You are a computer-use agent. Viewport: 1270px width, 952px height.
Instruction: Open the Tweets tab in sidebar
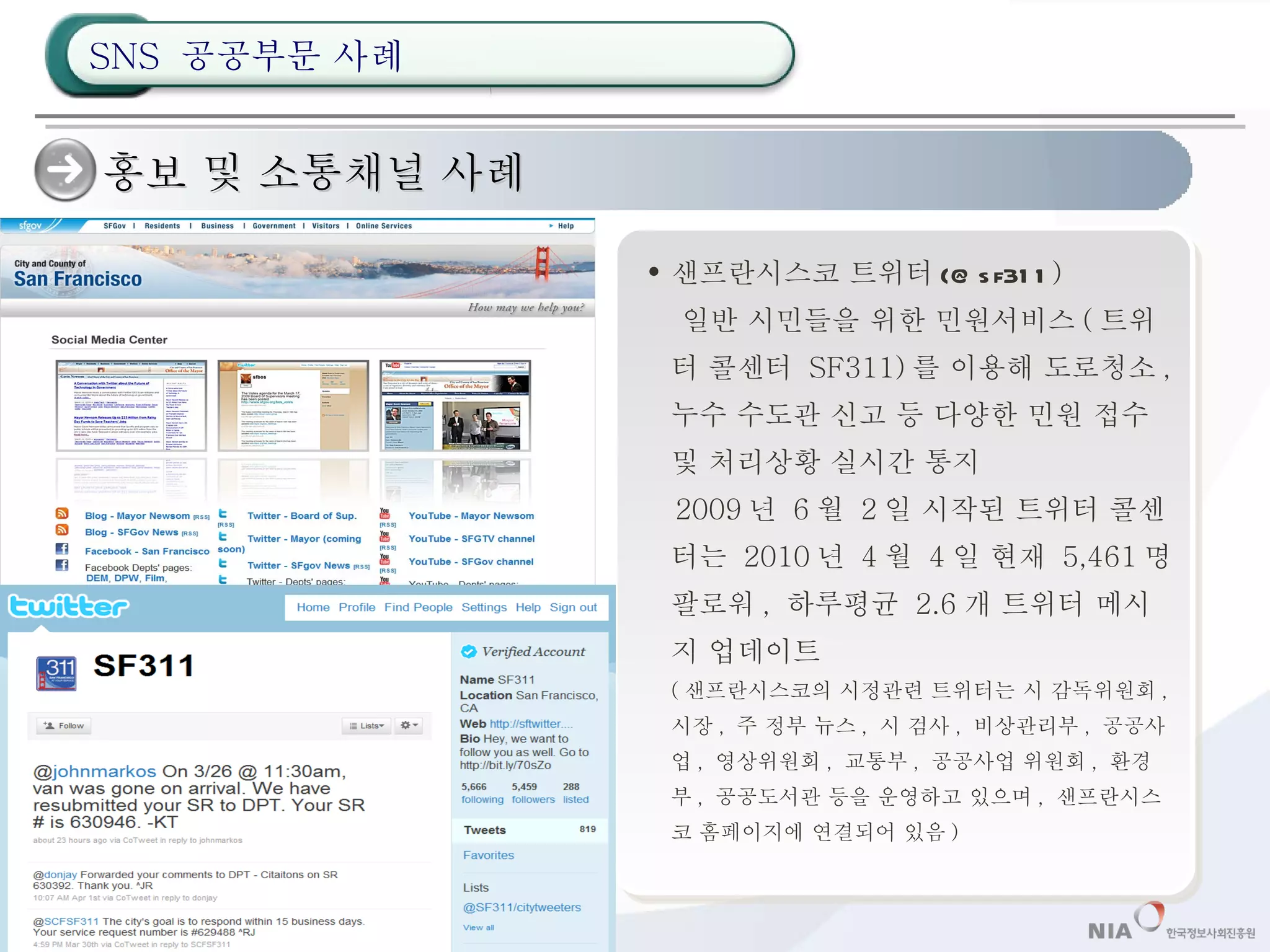(x=530, y=830)
